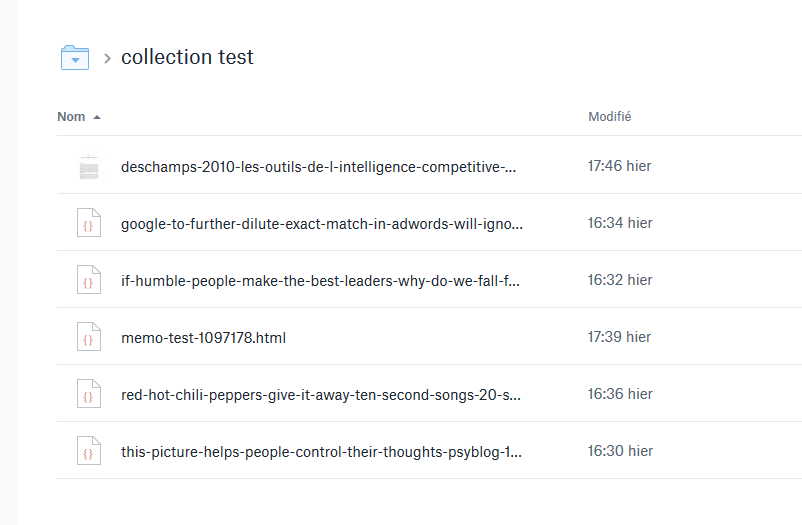The image size is (802, 525).
Task: Toggle the sort arrow beside Nom
Action: point(97,117)
